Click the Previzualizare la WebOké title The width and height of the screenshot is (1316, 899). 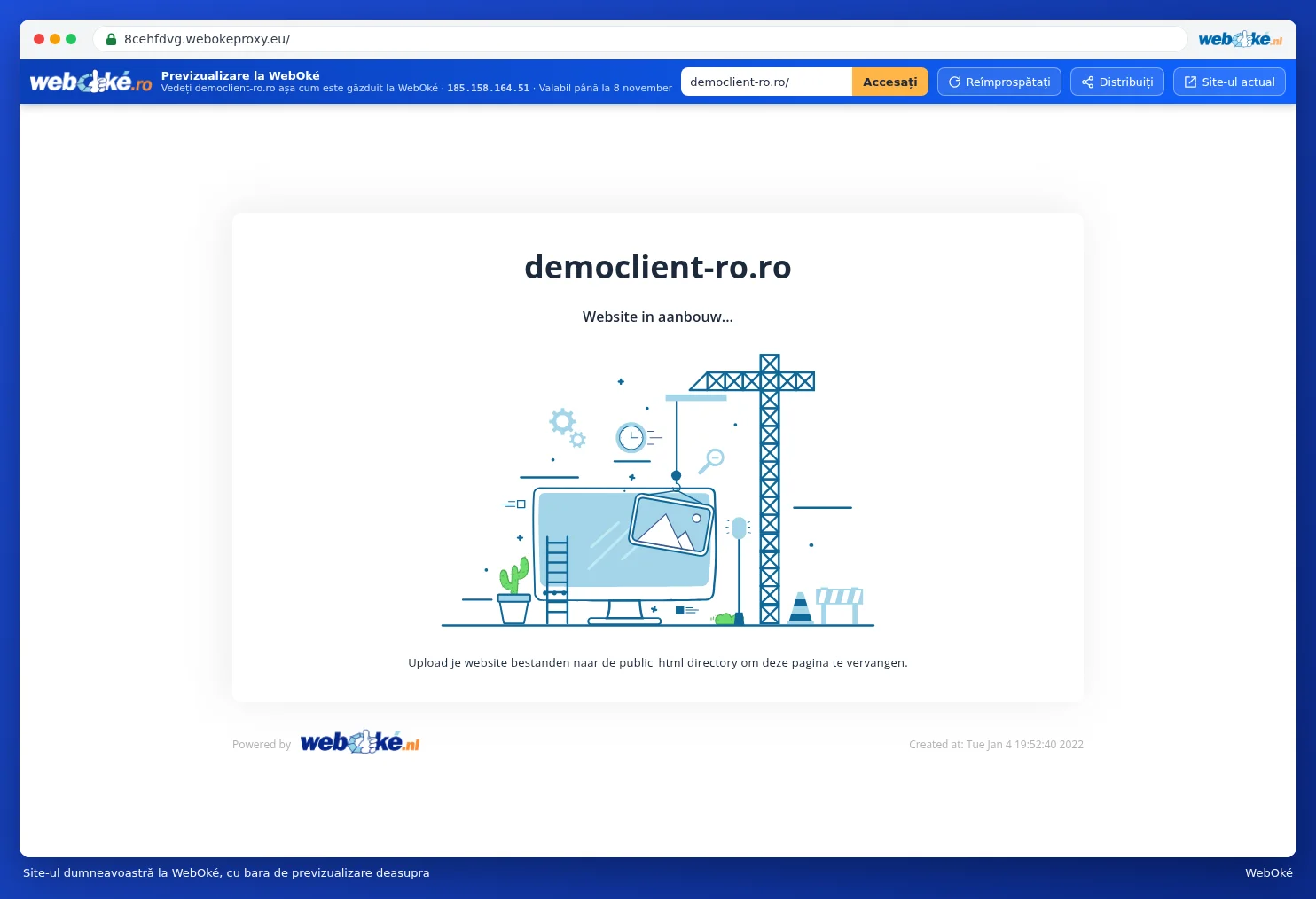click(240, 75)
